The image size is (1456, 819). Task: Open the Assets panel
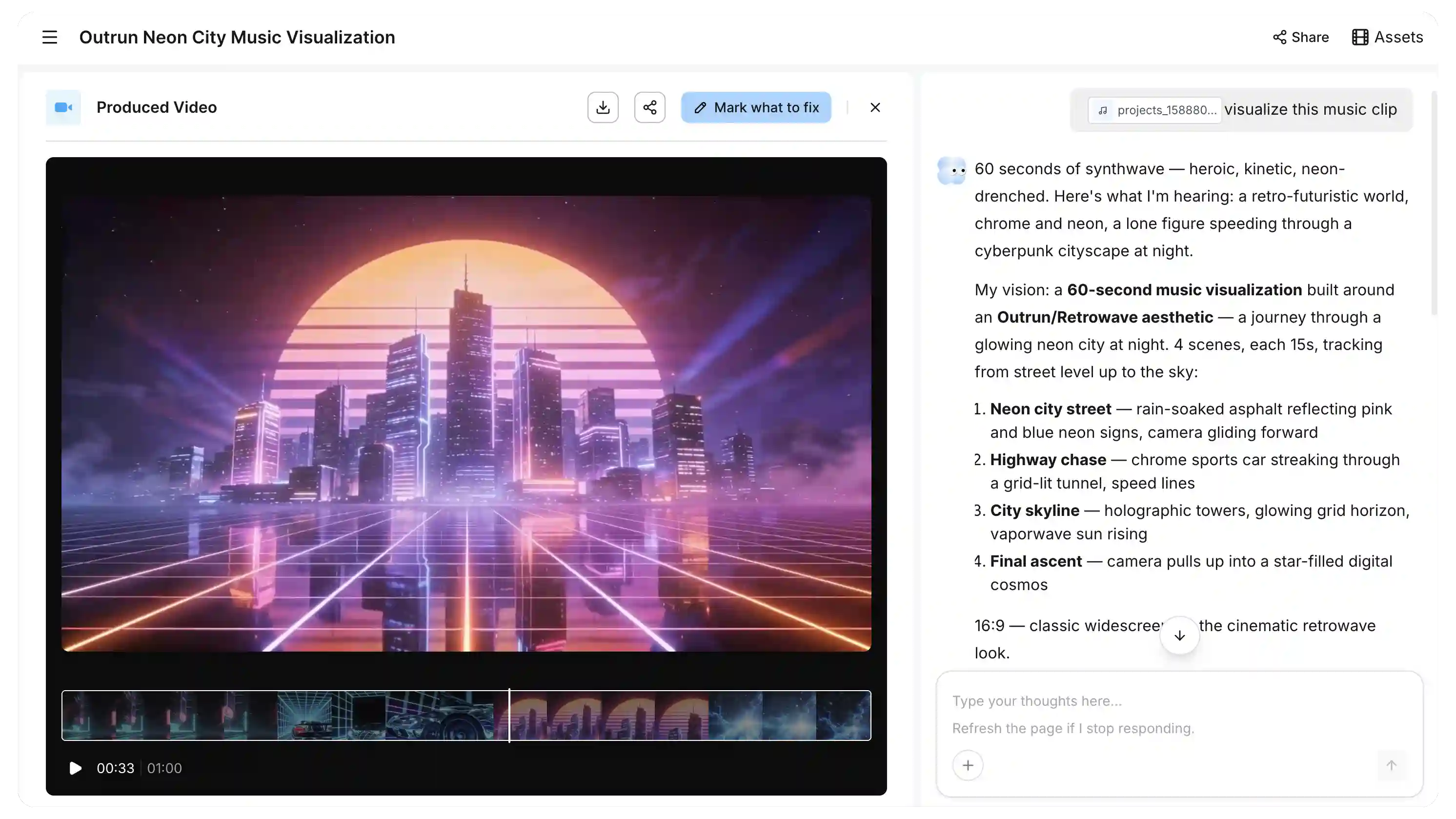coord(1388,37)
